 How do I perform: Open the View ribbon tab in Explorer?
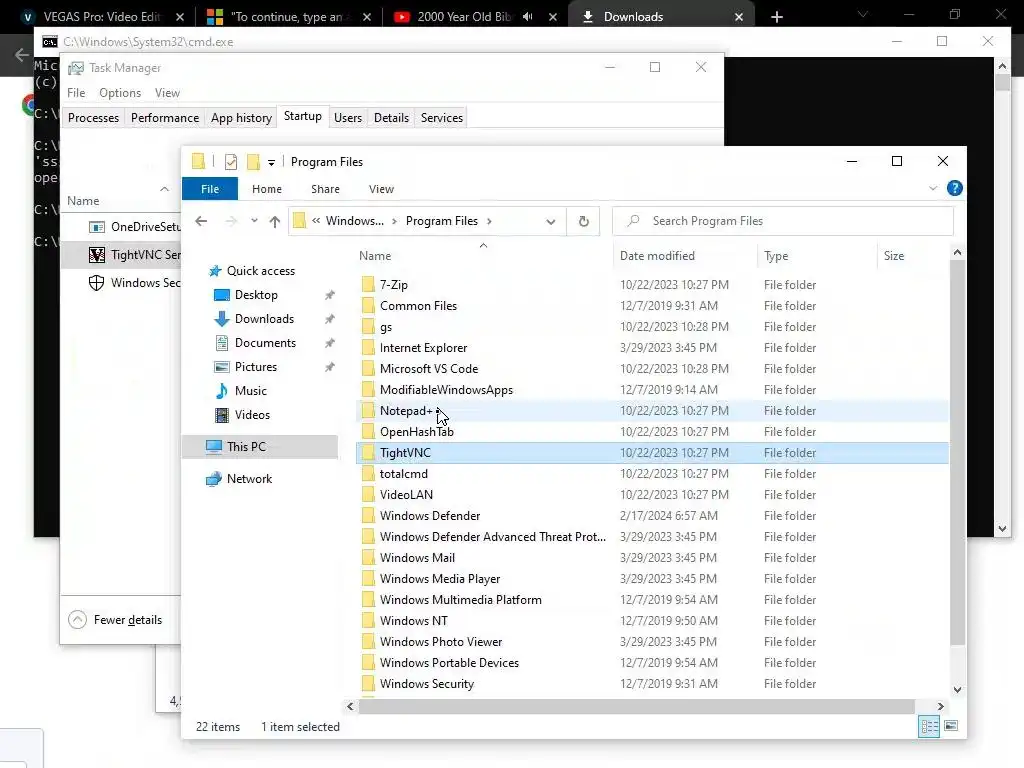381,189
